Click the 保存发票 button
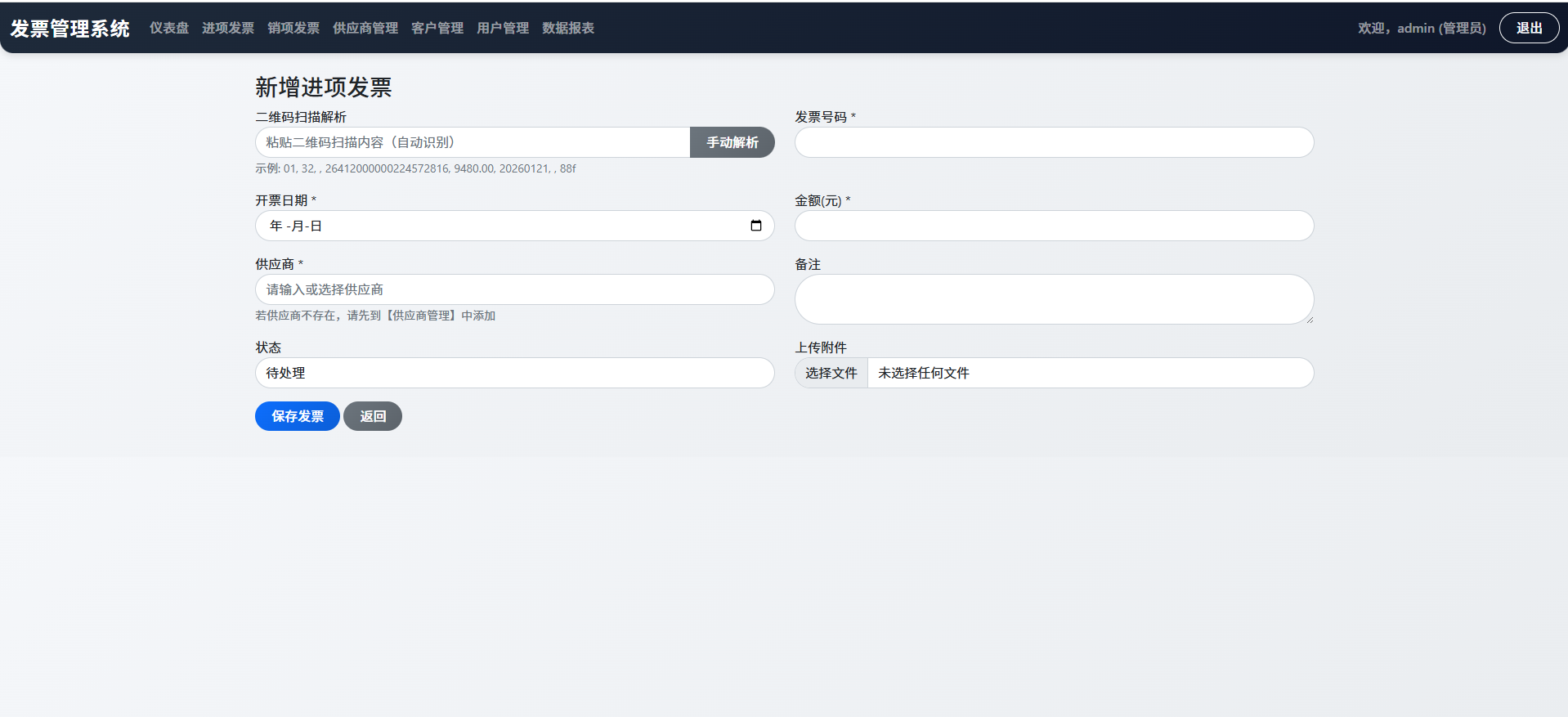This screenshot has height=717, width=1568. pos(297,416)
